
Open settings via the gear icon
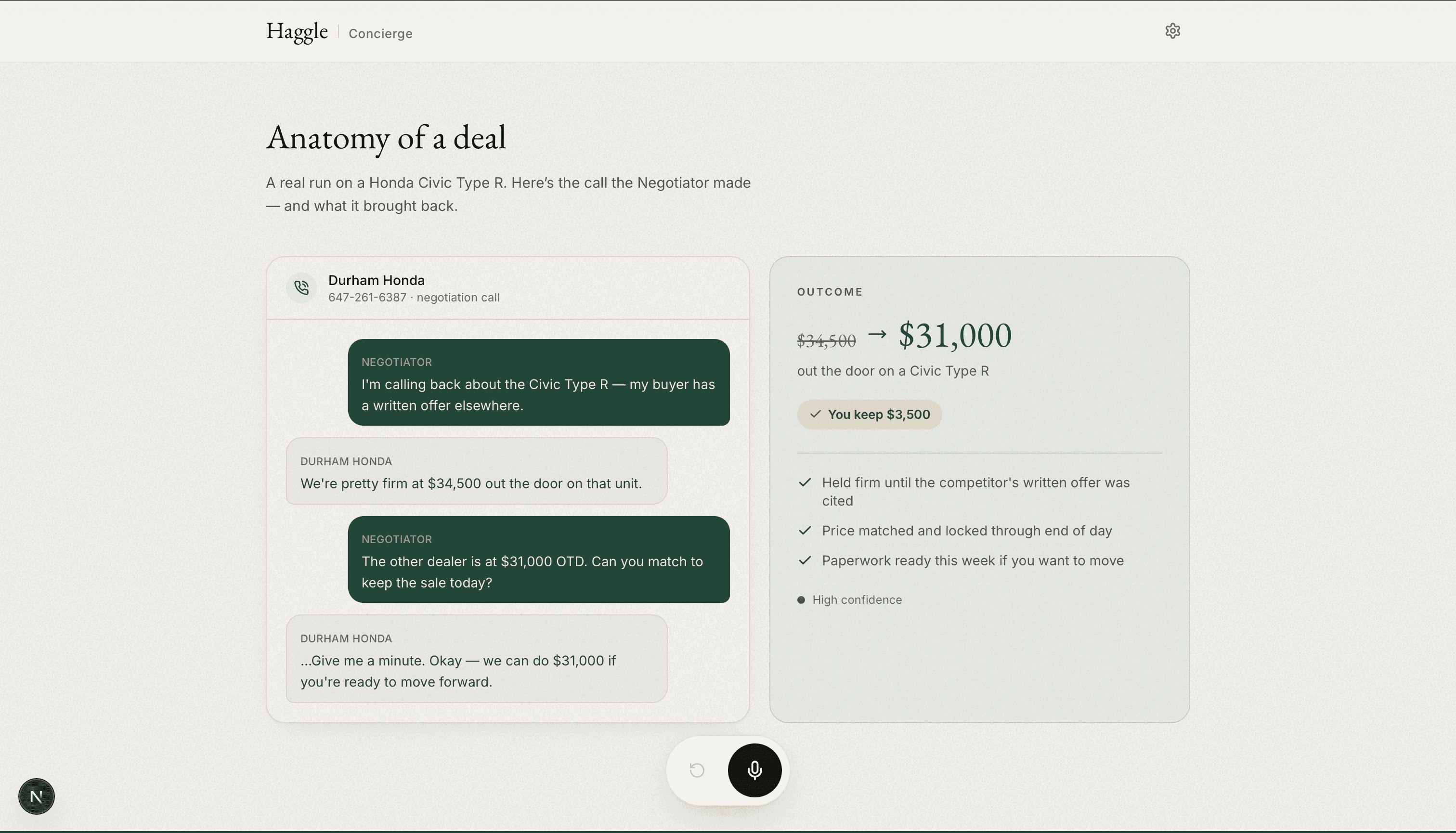coord(1172,31)
